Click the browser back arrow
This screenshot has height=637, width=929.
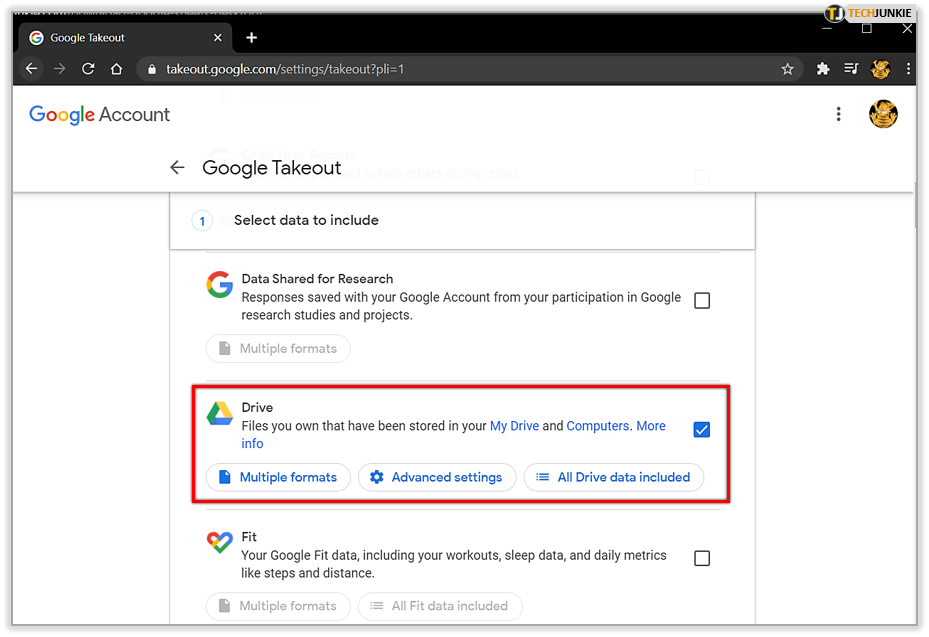tap(31, 69)
